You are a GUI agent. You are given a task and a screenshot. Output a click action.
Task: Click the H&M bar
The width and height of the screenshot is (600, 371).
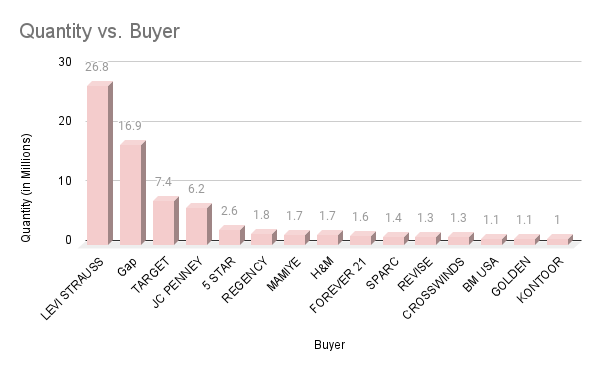330,238
